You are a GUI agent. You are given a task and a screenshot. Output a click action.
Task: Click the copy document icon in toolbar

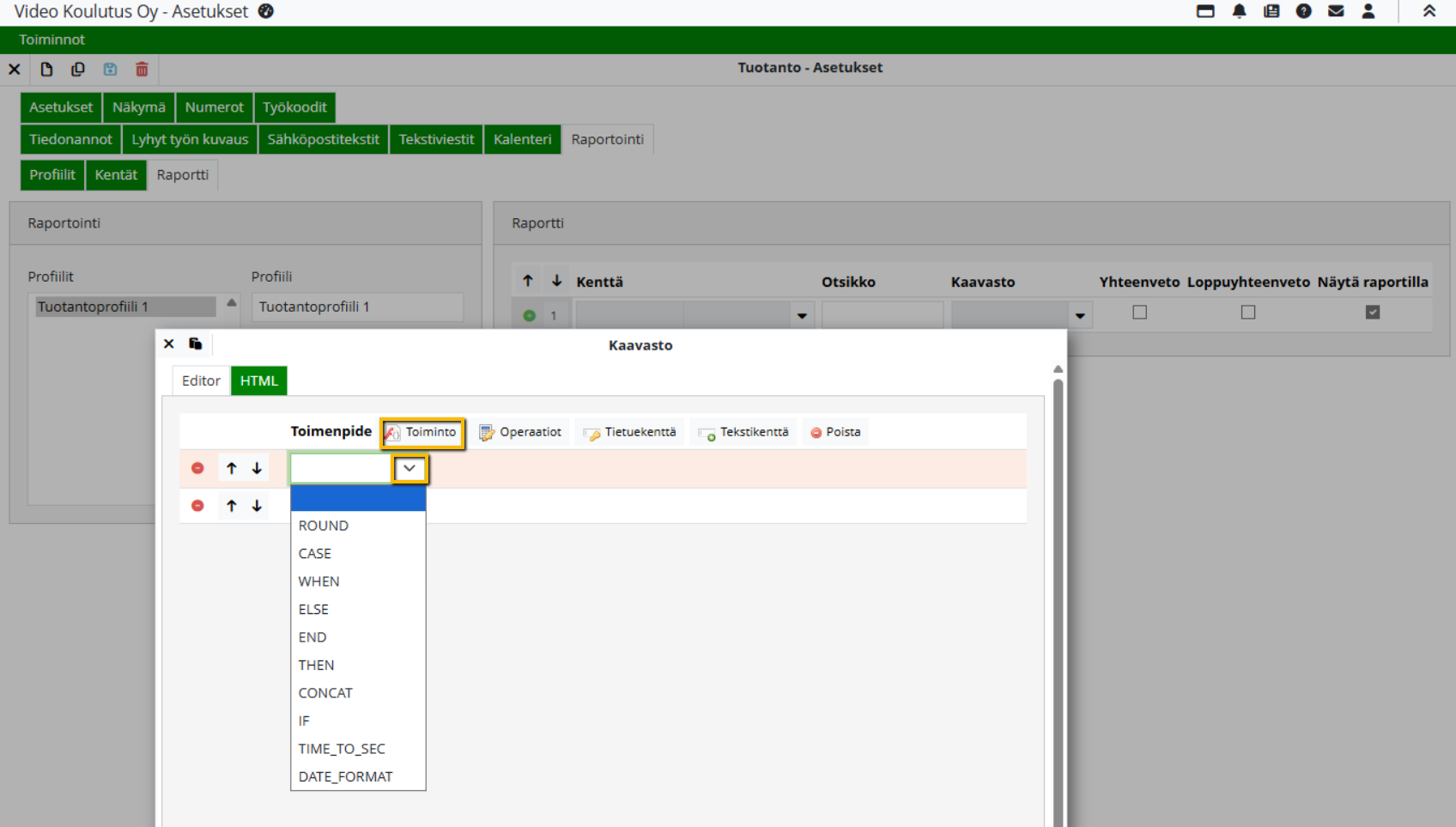click(78, 70)
